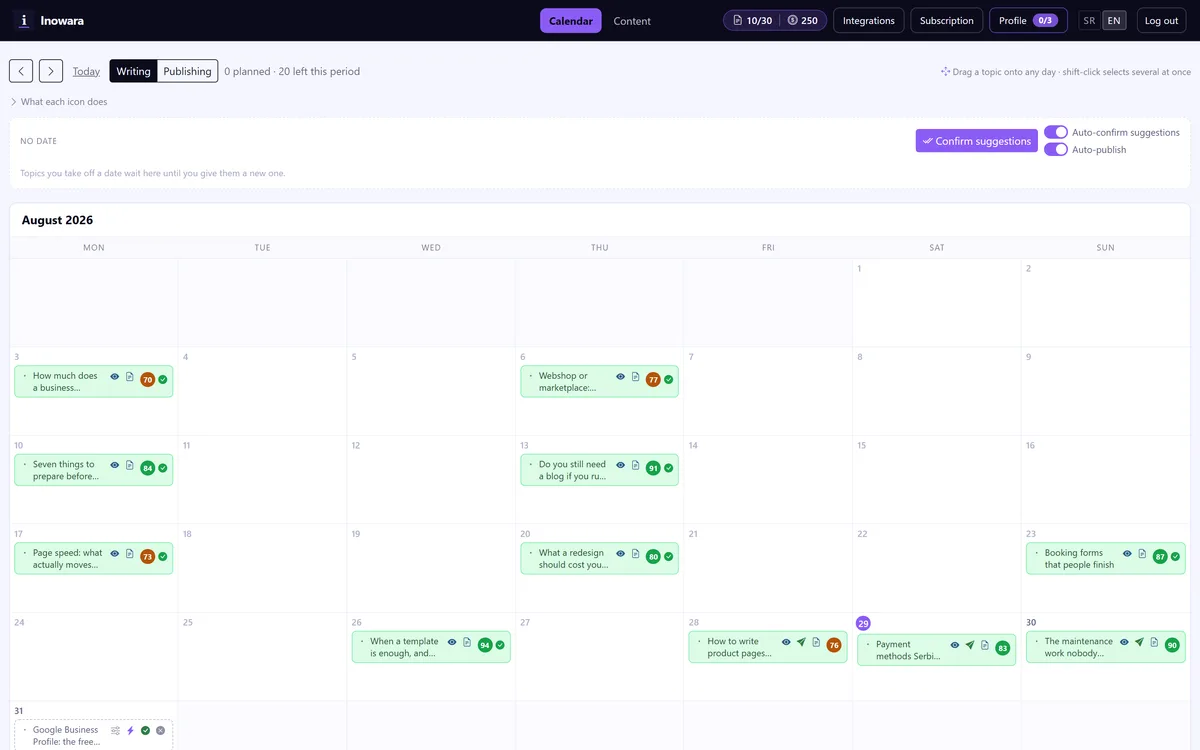
Task: Click 'August 2026' month heading
Action: (57, 220)
